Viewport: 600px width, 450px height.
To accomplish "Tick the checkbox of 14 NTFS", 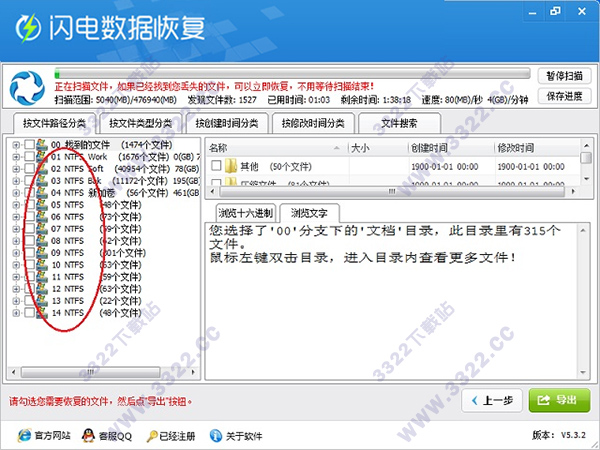I will (x=29, y=313).
